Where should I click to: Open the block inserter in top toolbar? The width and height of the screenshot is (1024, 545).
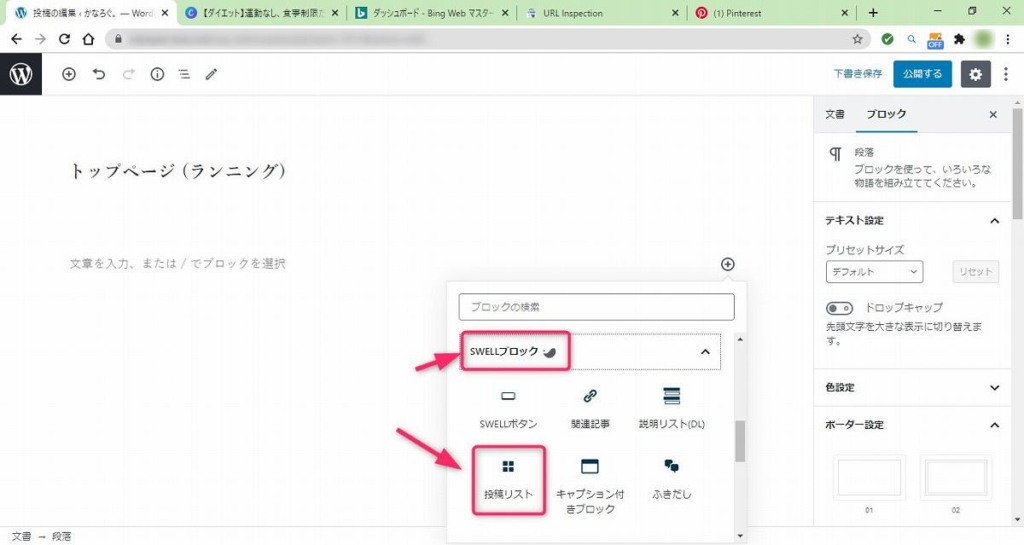(69, 74)
